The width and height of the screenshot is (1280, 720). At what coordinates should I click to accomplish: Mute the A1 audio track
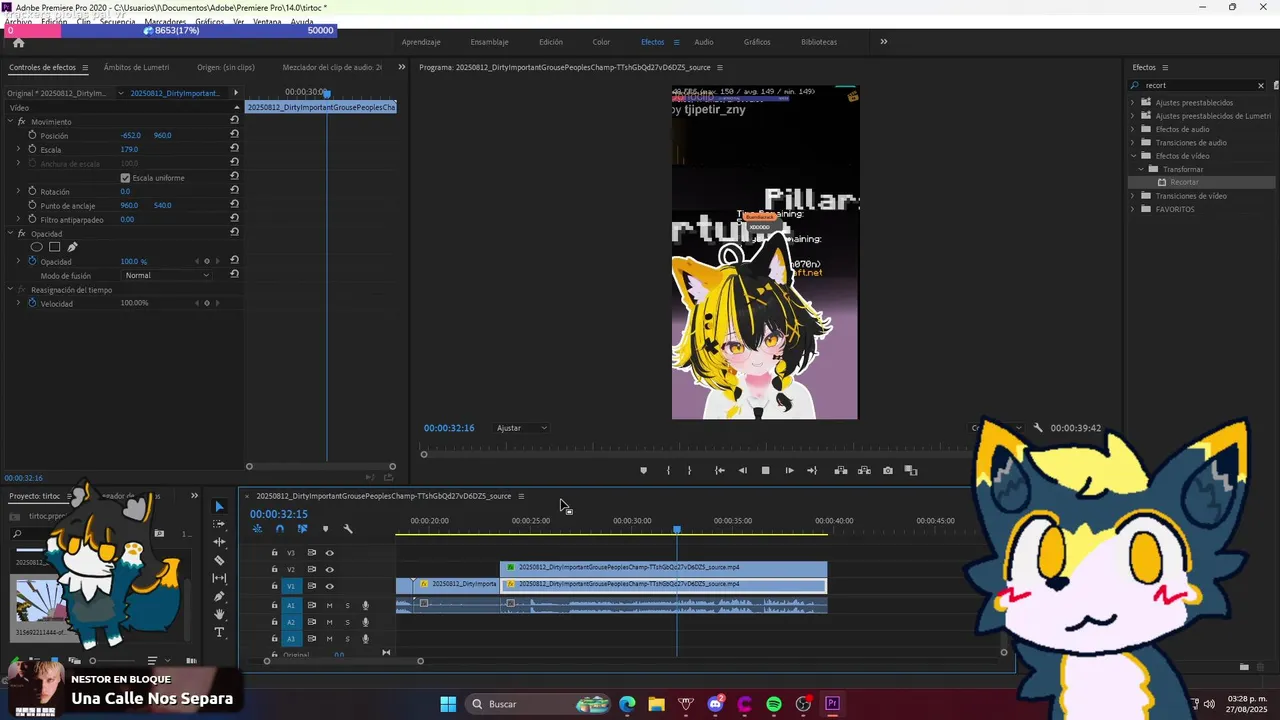pyautogui.click(x=329, y=605)
